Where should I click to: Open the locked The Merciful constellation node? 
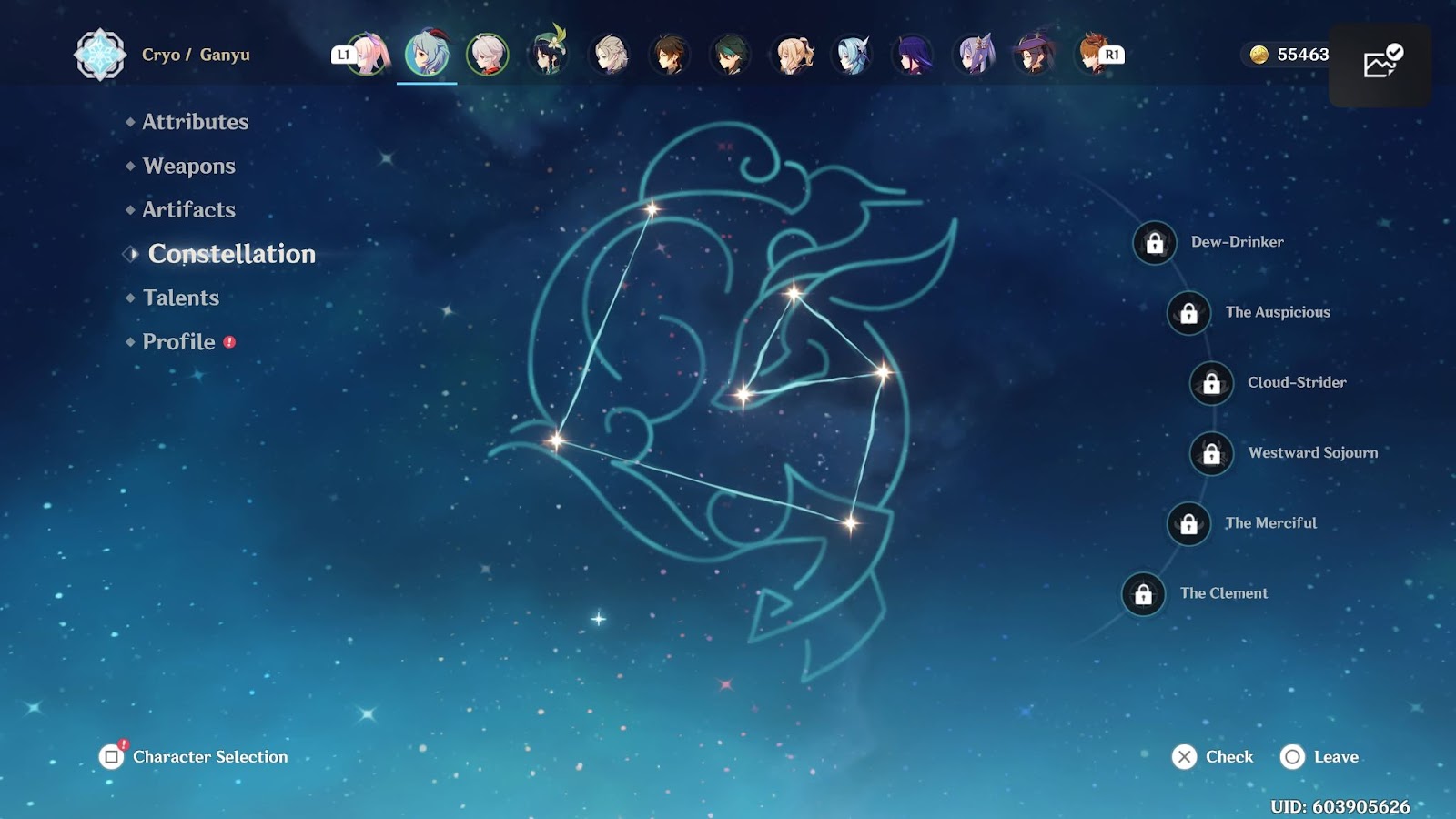coord(1189,524)
